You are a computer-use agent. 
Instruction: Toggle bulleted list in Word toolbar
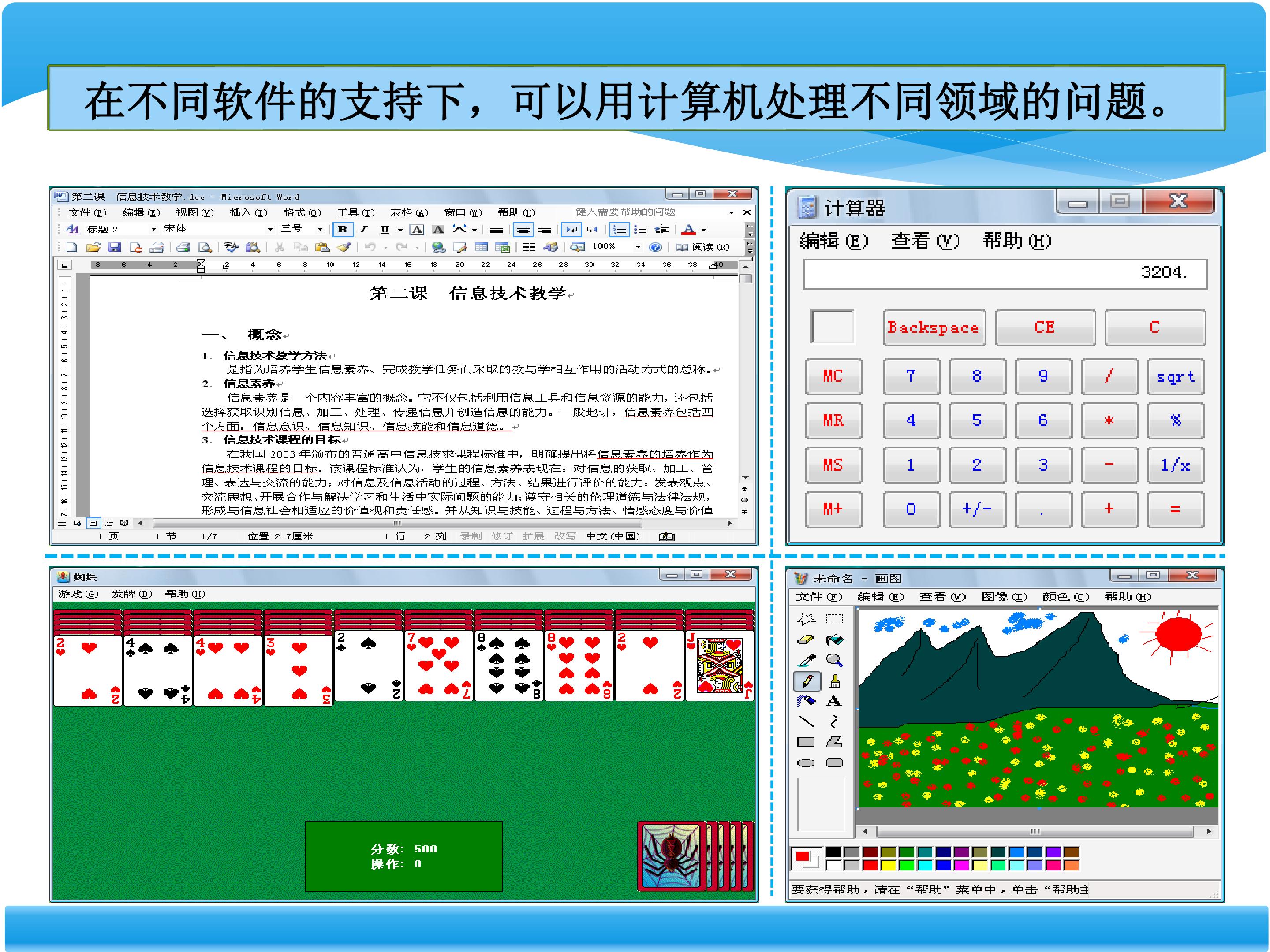click(640, 230)
